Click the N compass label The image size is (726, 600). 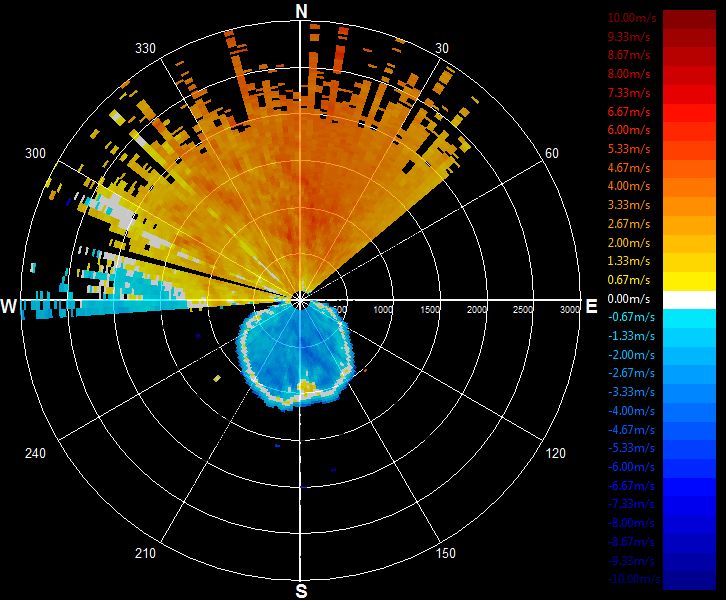tap(301, 12)
